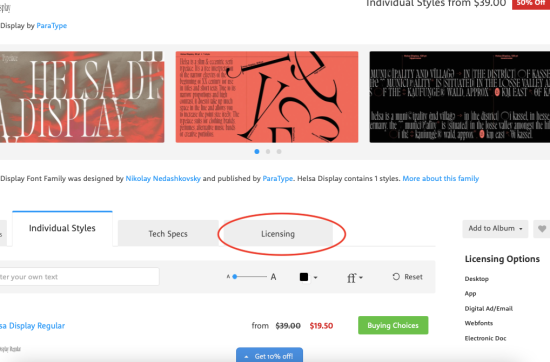Click the small A size icon
The image size is (550, 362).
point(228,277)
